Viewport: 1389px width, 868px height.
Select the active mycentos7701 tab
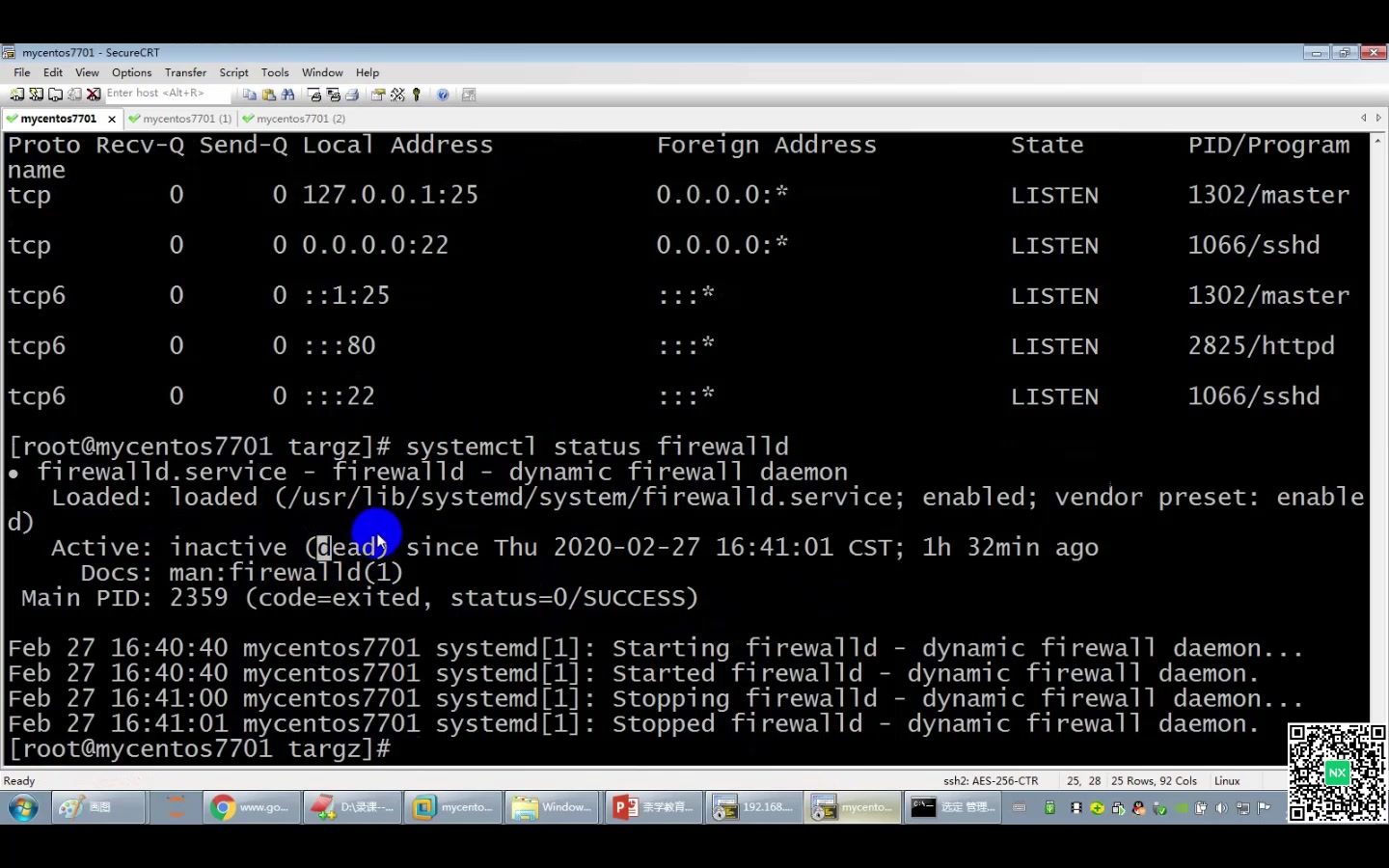(58, 119)
